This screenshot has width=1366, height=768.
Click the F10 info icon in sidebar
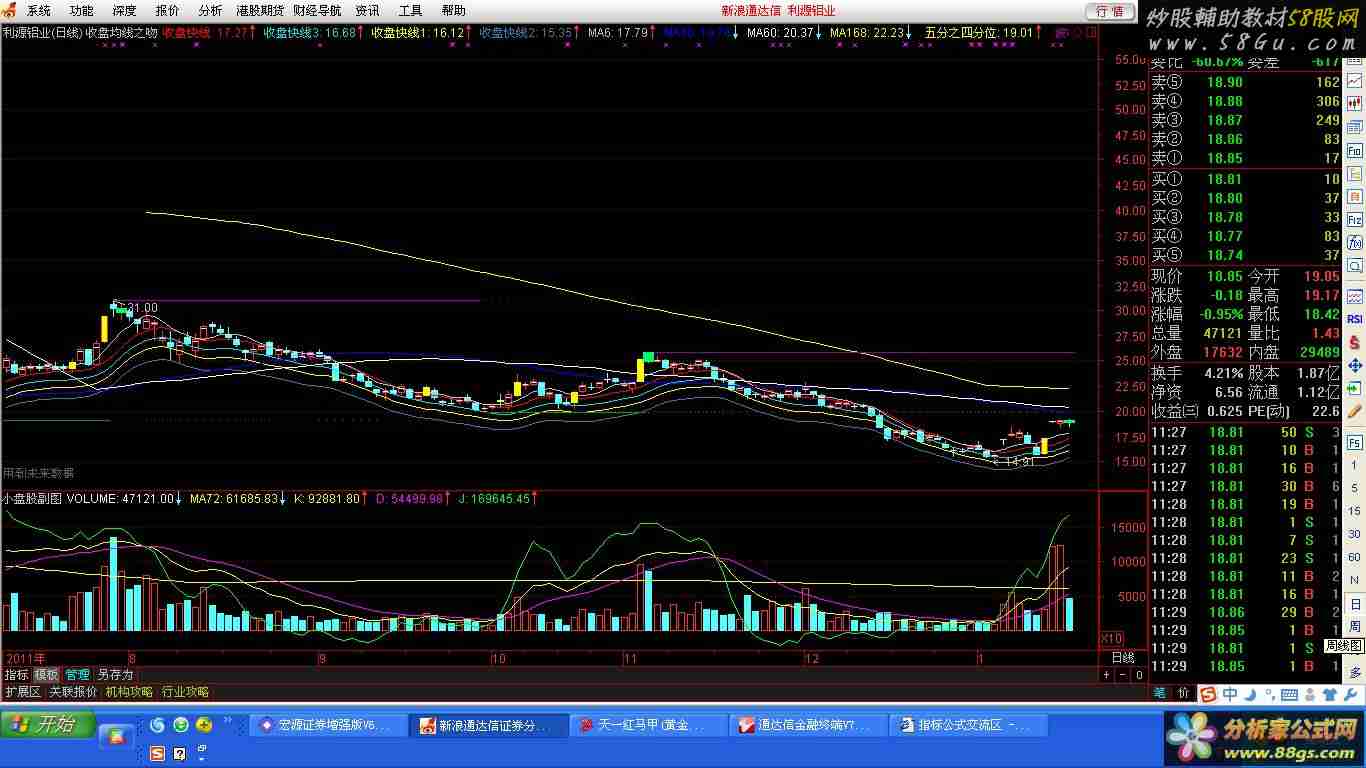[x=1355, y=150]
